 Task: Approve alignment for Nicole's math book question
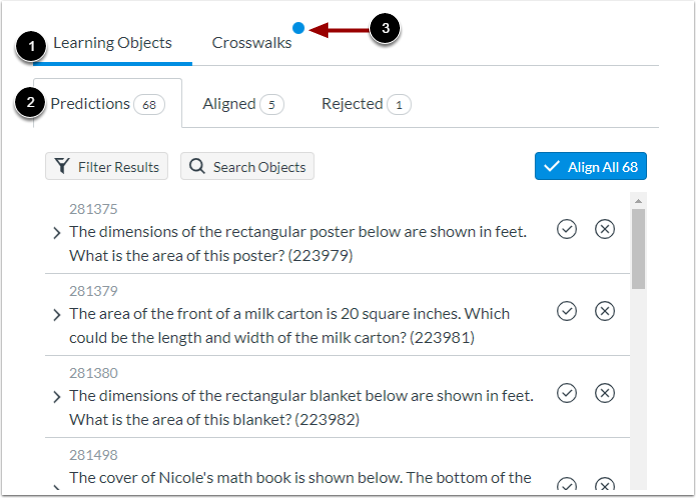[x=567, y=485]
